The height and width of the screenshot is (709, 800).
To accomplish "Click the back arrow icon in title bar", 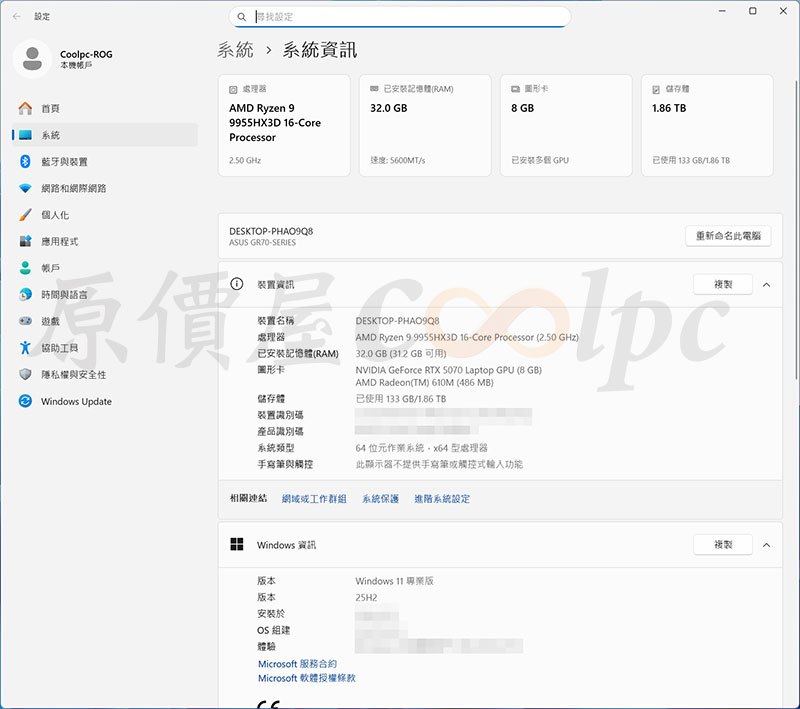I will [16, 17].
